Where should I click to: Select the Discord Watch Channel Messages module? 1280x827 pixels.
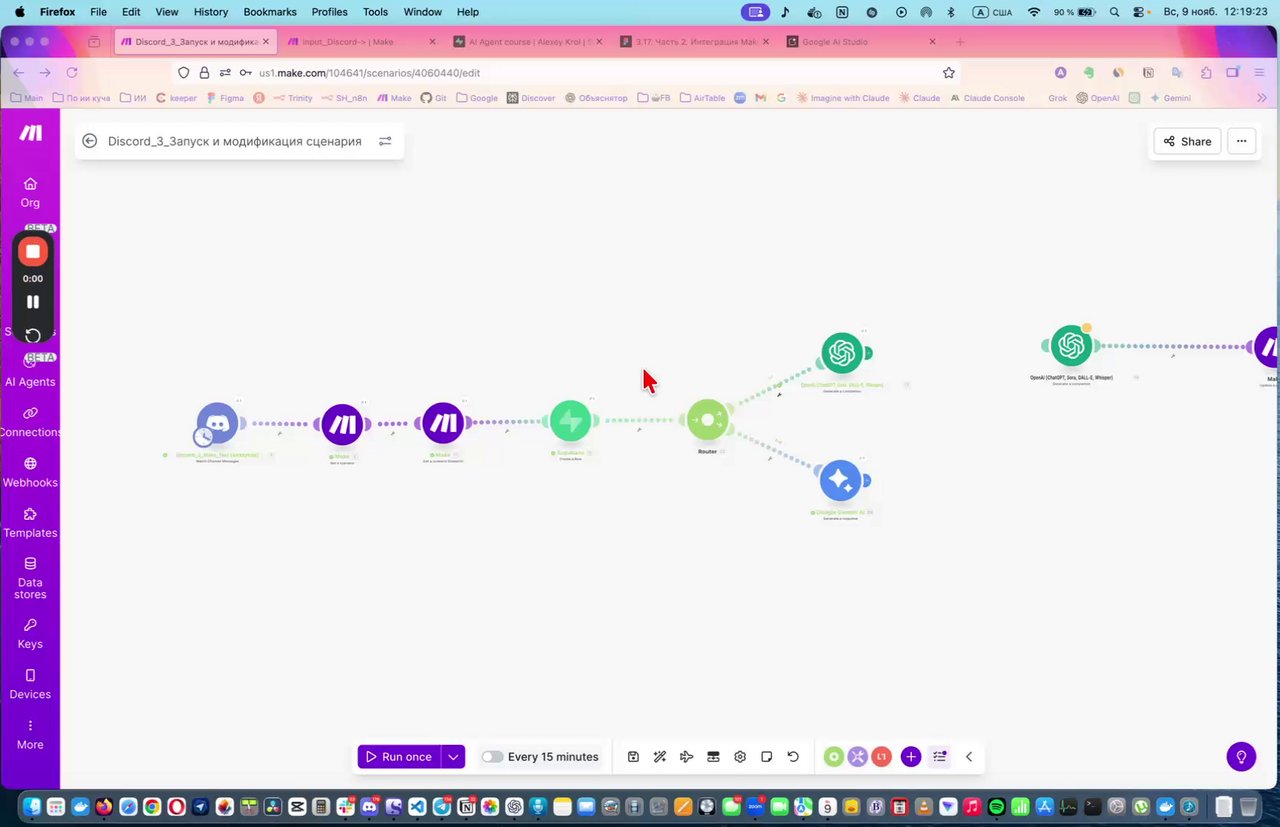(x=217, y=423)
